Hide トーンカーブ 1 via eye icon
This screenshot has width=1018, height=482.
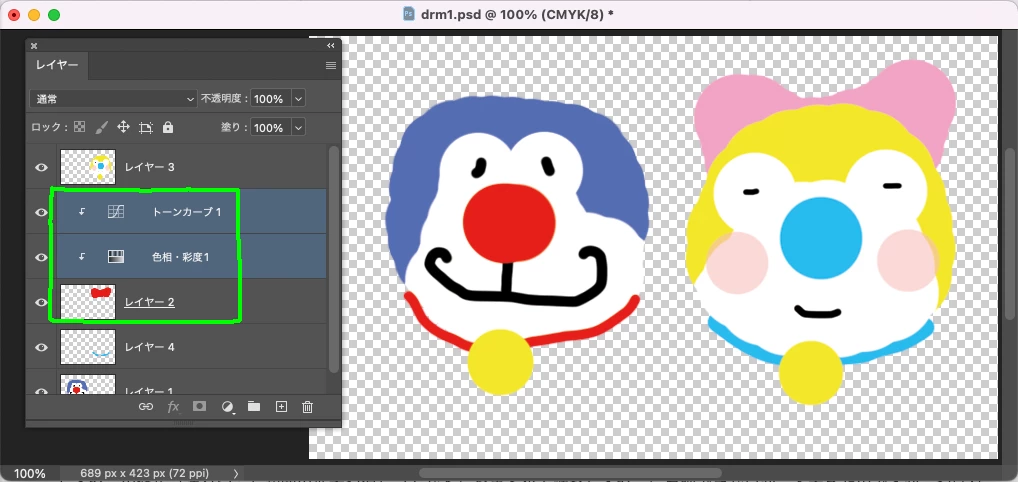tap(42, 212)
